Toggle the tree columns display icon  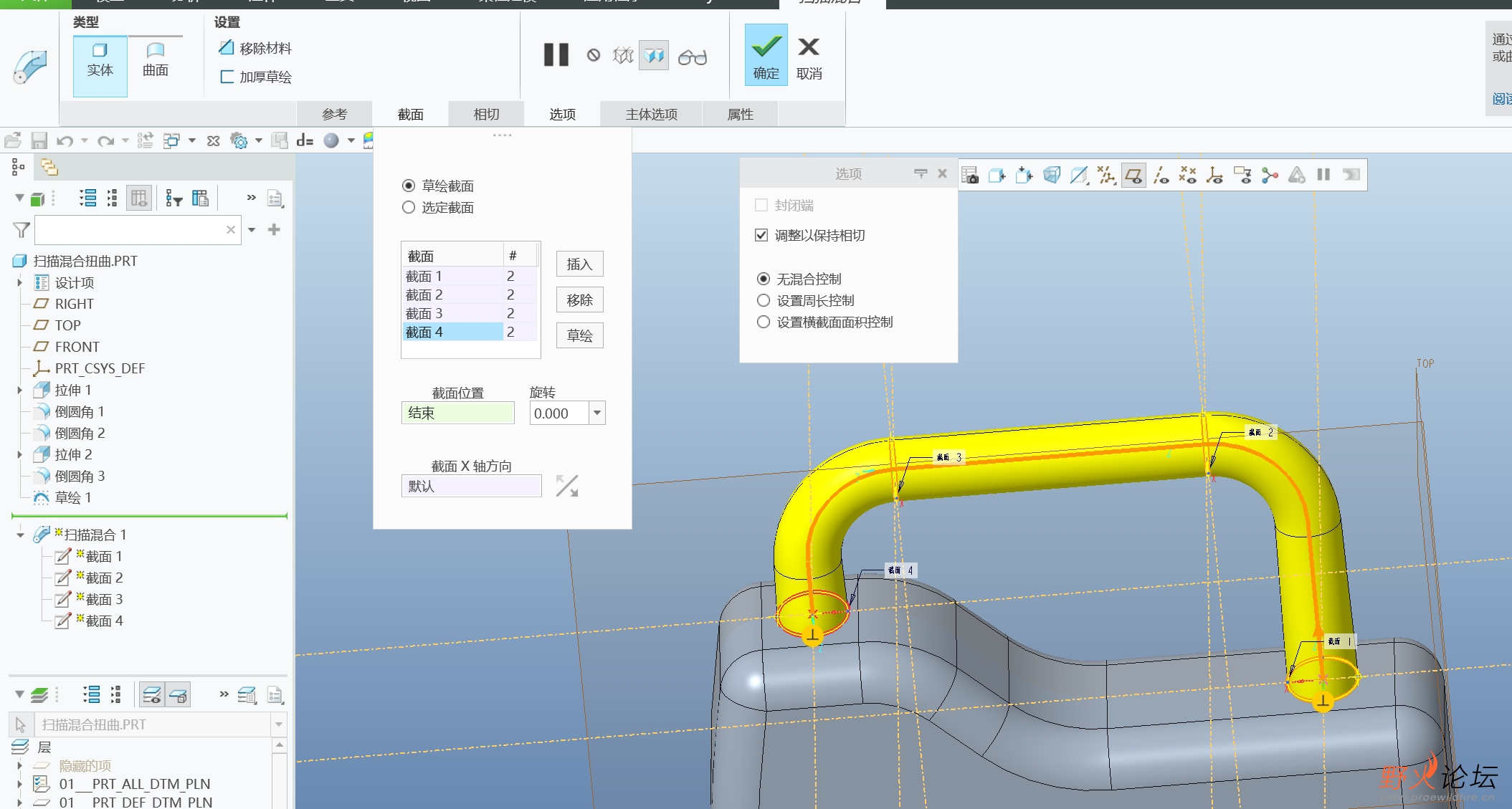139,198
